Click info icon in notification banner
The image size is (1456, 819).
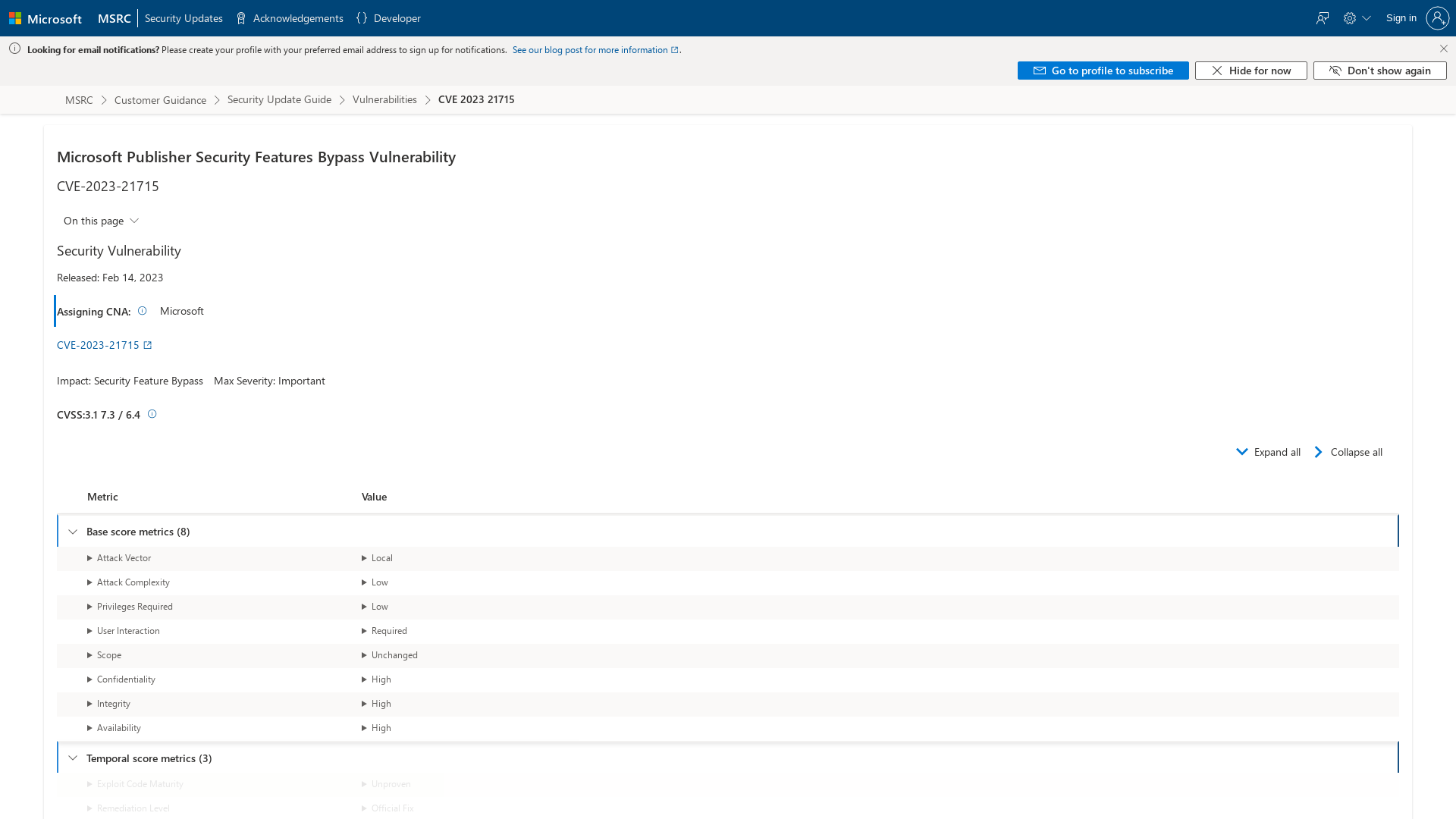(14, 49)
